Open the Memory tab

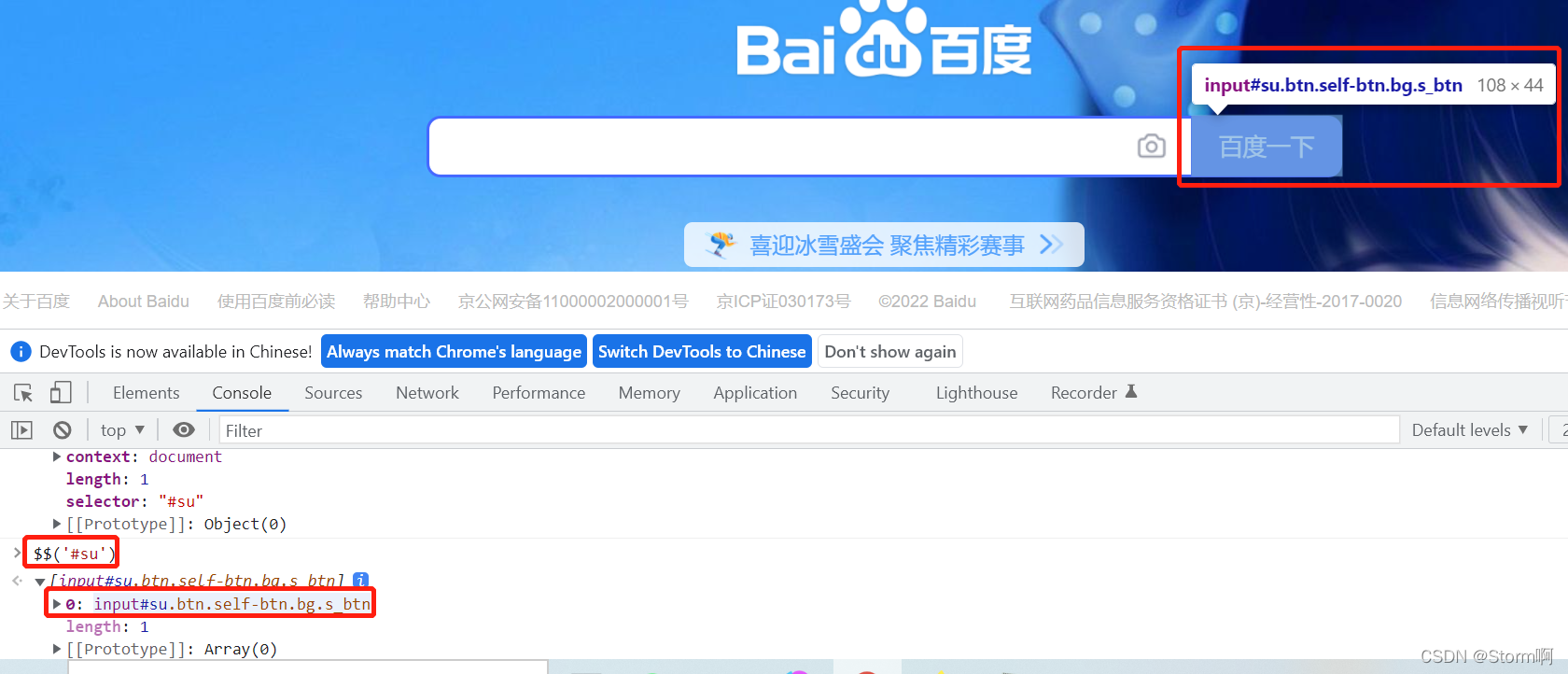[x=650, y=393]
